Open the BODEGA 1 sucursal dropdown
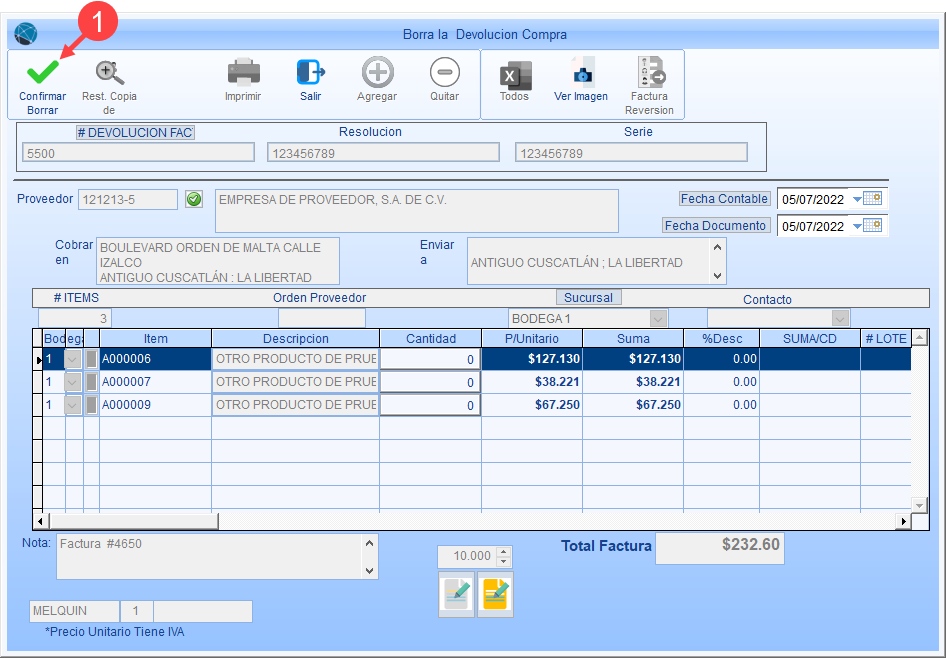The width and height of the screenshot is (946, 658). tap(658, 318)
